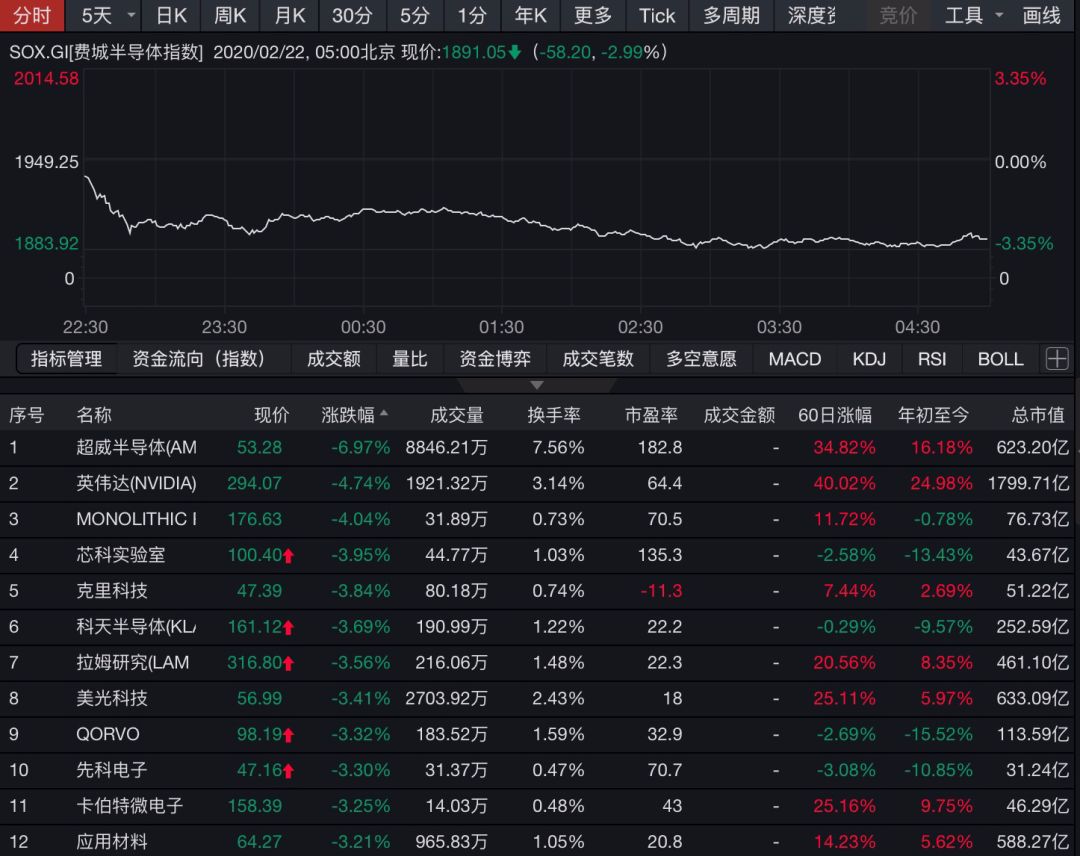Sort by the 换手率 column header
The width and height of the screenshot is (1080, 856).
(554, 415)
